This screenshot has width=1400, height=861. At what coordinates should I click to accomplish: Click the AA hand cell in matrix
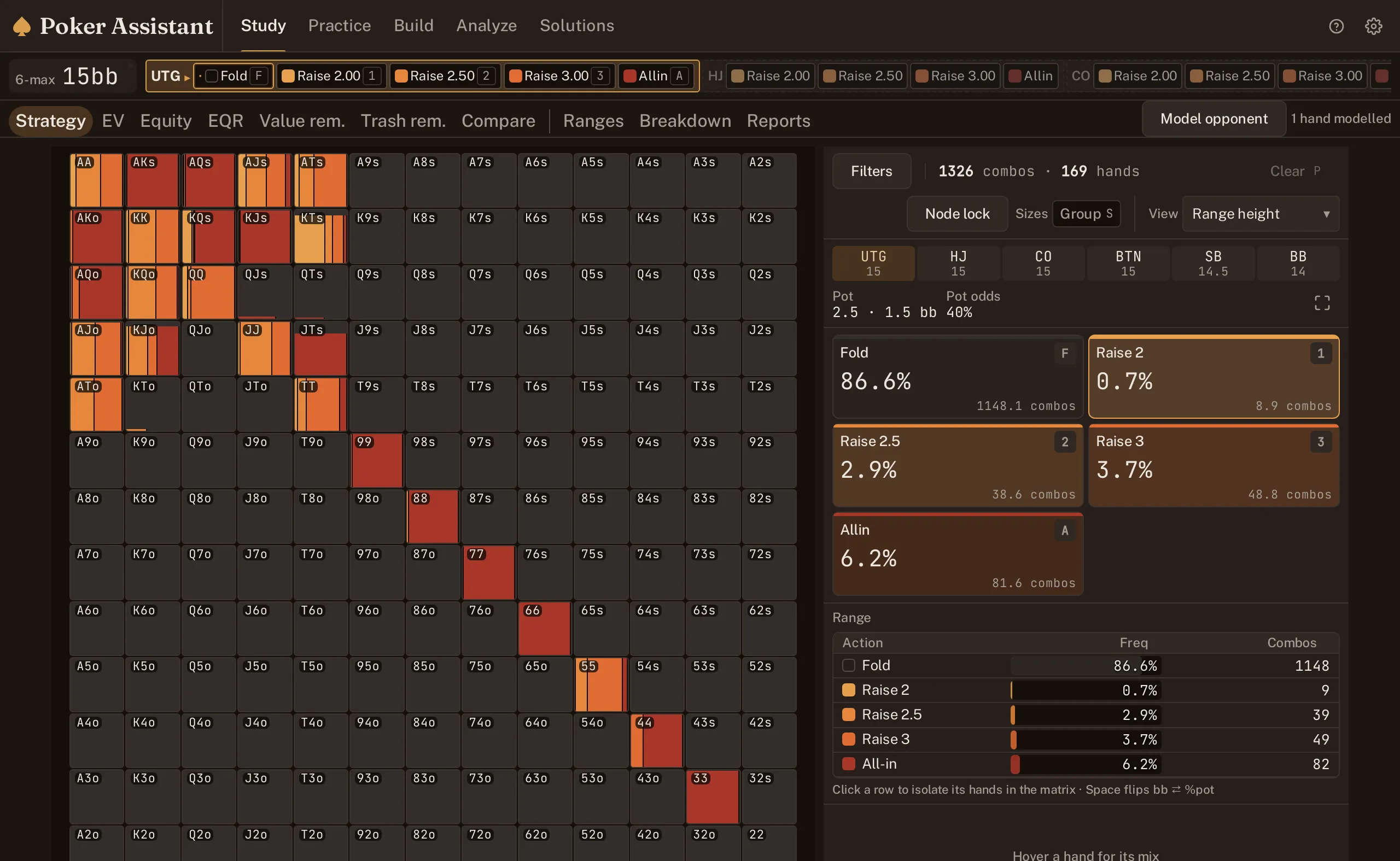click(96, 180)
